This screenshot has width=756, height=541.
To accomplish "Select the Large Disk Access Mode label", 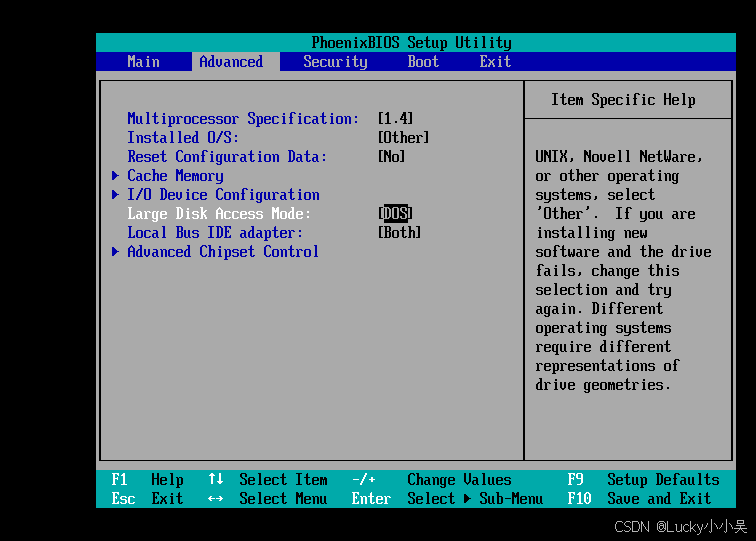I will pos(219,213).
